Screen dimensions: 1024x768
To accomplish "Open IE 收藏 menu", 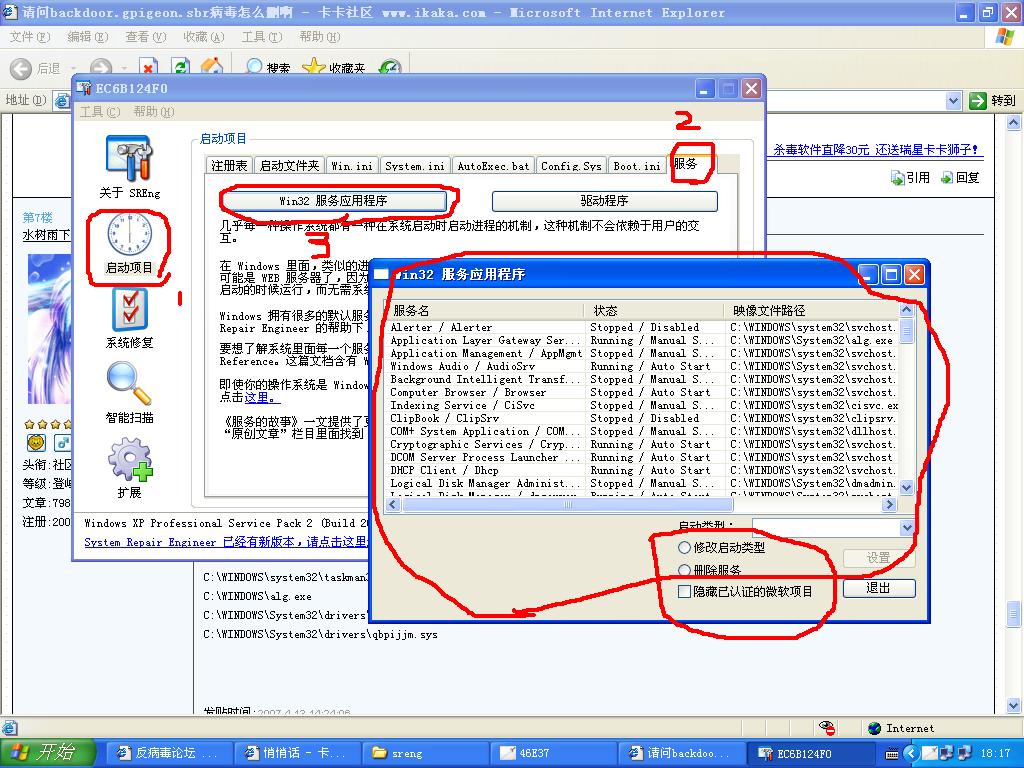I will tap(203, 37).
